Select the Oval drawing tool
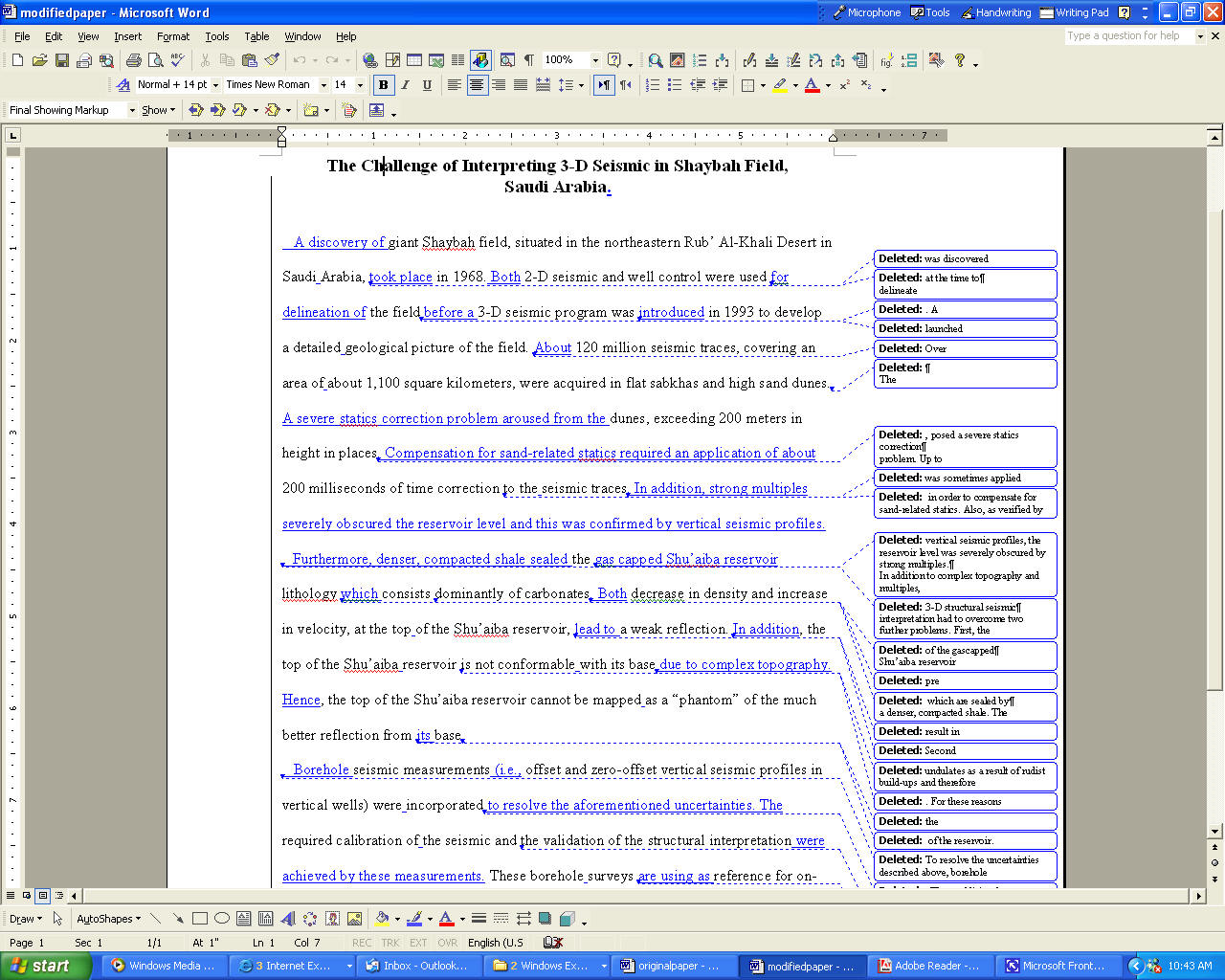The image size is (1225, 980). (222, 919)
